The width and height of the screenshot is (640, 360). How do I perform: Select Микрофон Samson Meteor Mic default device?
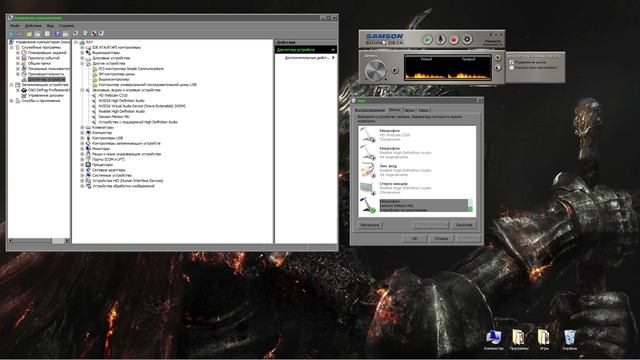pyautogui.click(x=416, y=206)
